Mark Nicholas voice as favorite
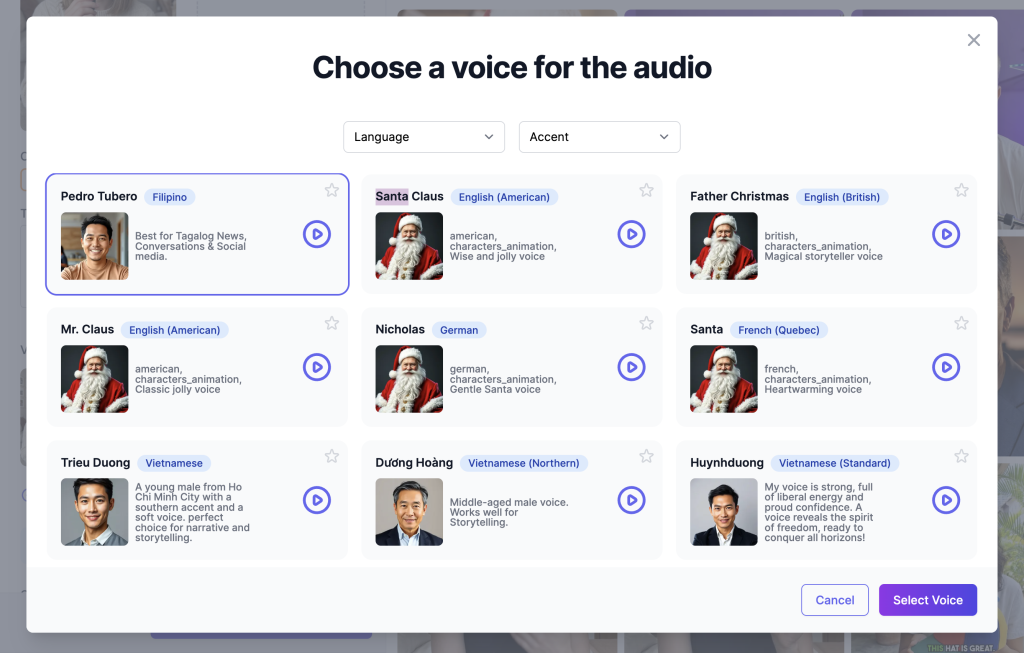Screen dimensions: 1024x653 [647, 323]
